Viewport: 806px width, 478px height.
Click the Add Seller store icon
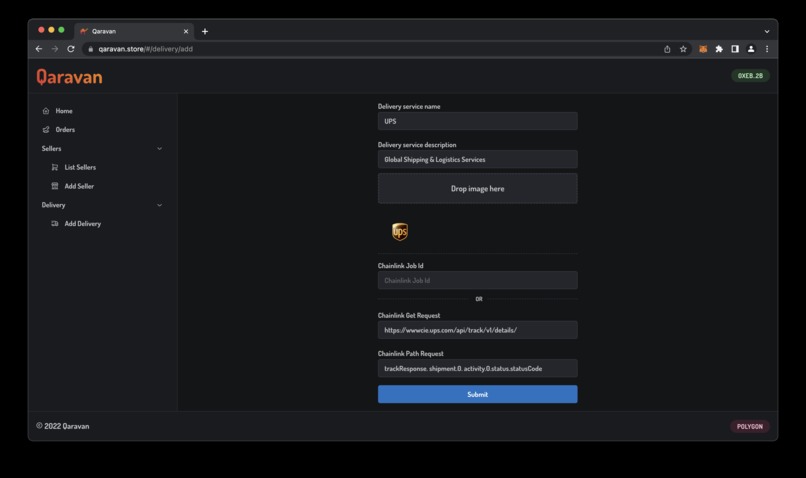[x=55, y=186]
